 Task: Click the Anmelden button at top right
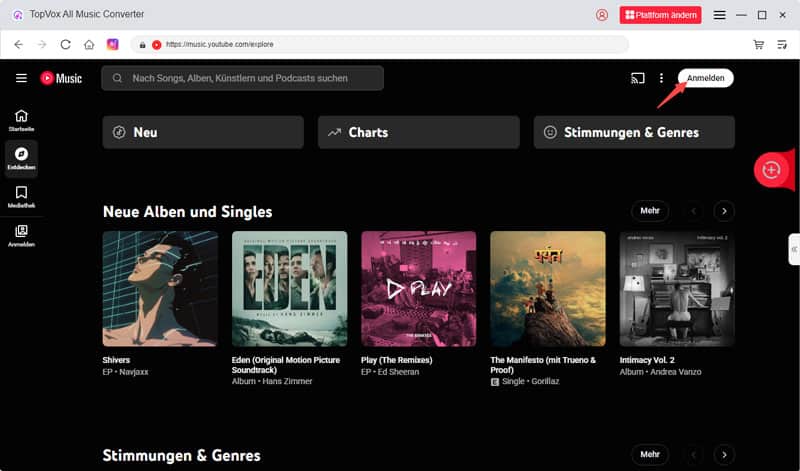tap(706, 78)
